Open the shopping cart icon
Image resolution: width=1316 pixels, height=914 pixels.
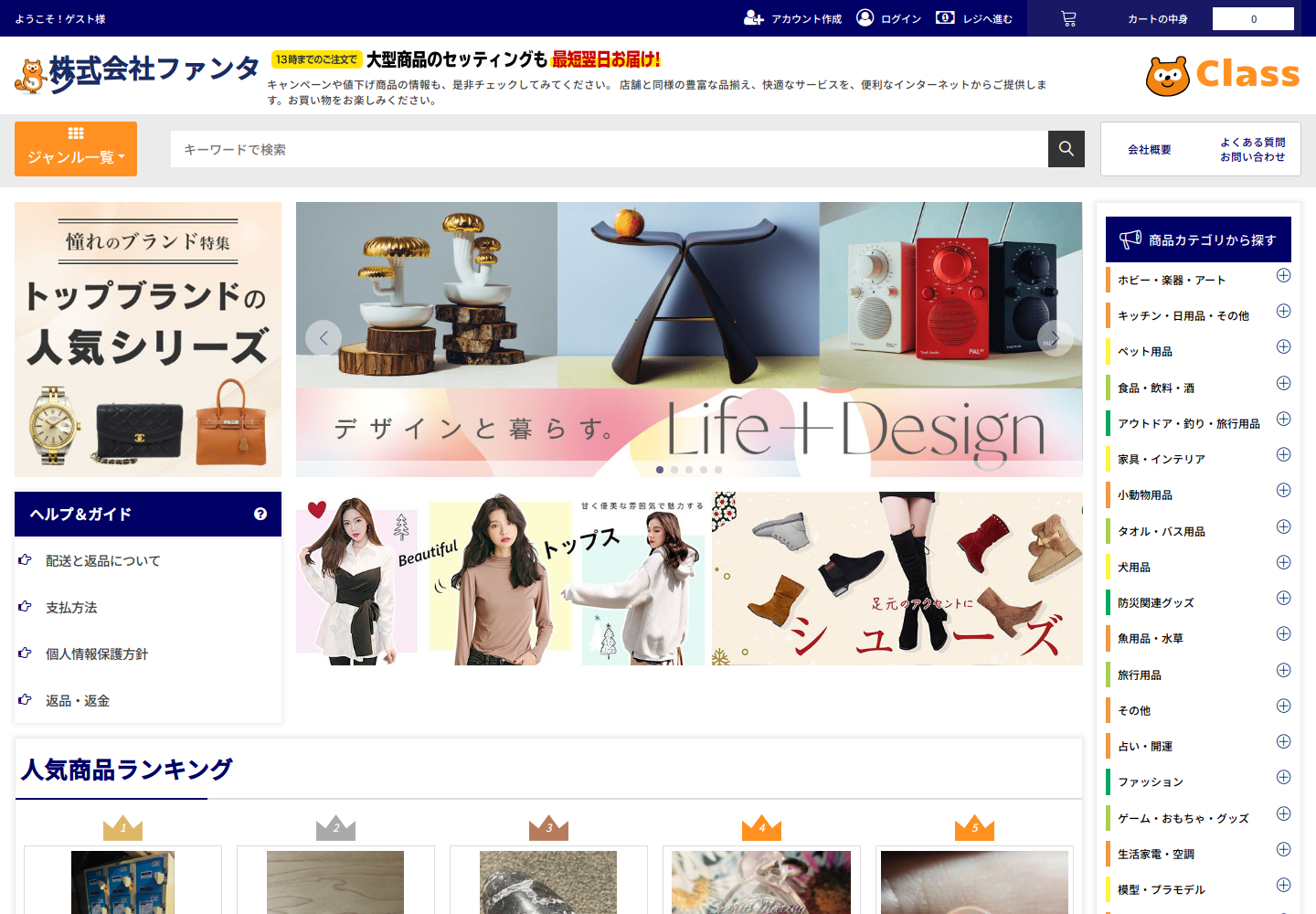(x=1068, y=18)
